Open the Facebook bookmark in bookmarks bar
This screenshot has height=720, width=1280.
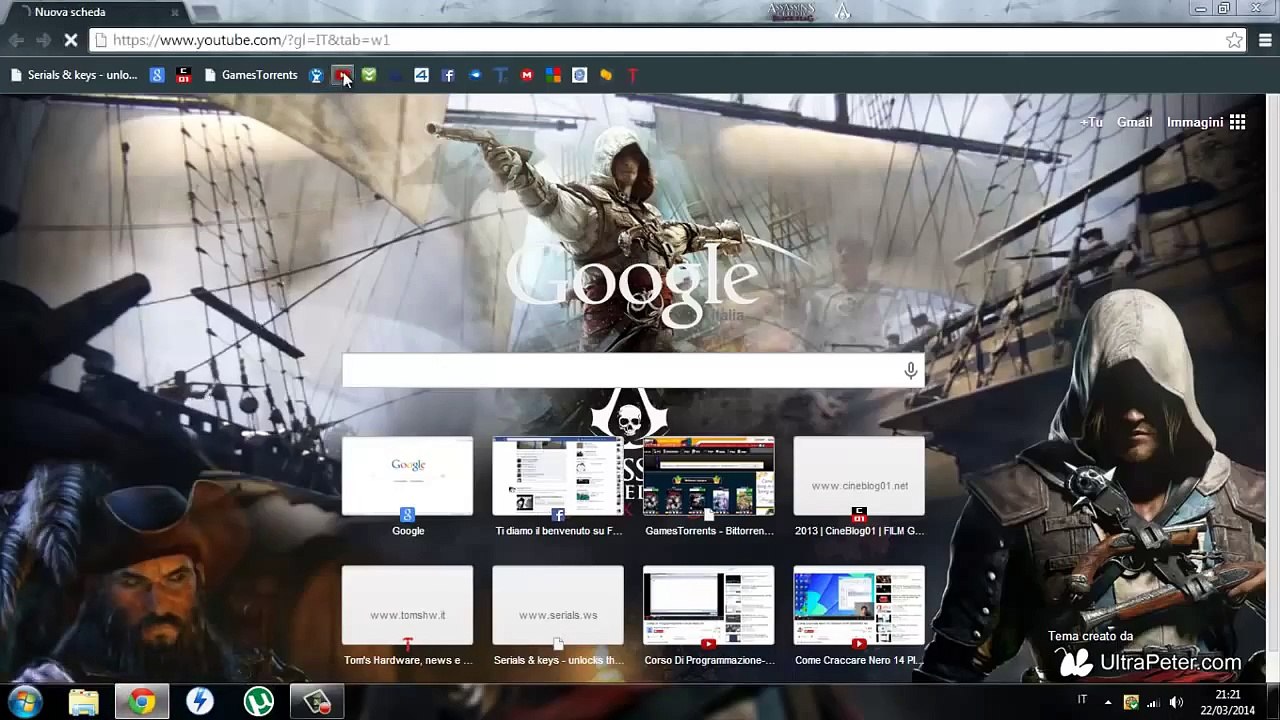448,75
